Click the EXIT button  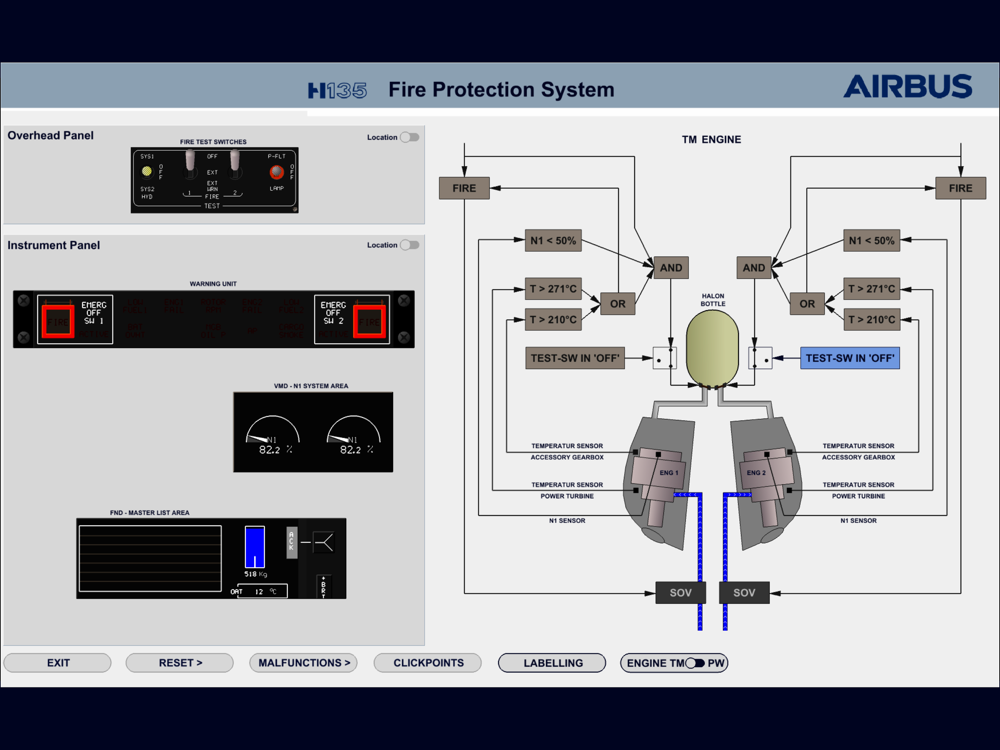(57, 663)
